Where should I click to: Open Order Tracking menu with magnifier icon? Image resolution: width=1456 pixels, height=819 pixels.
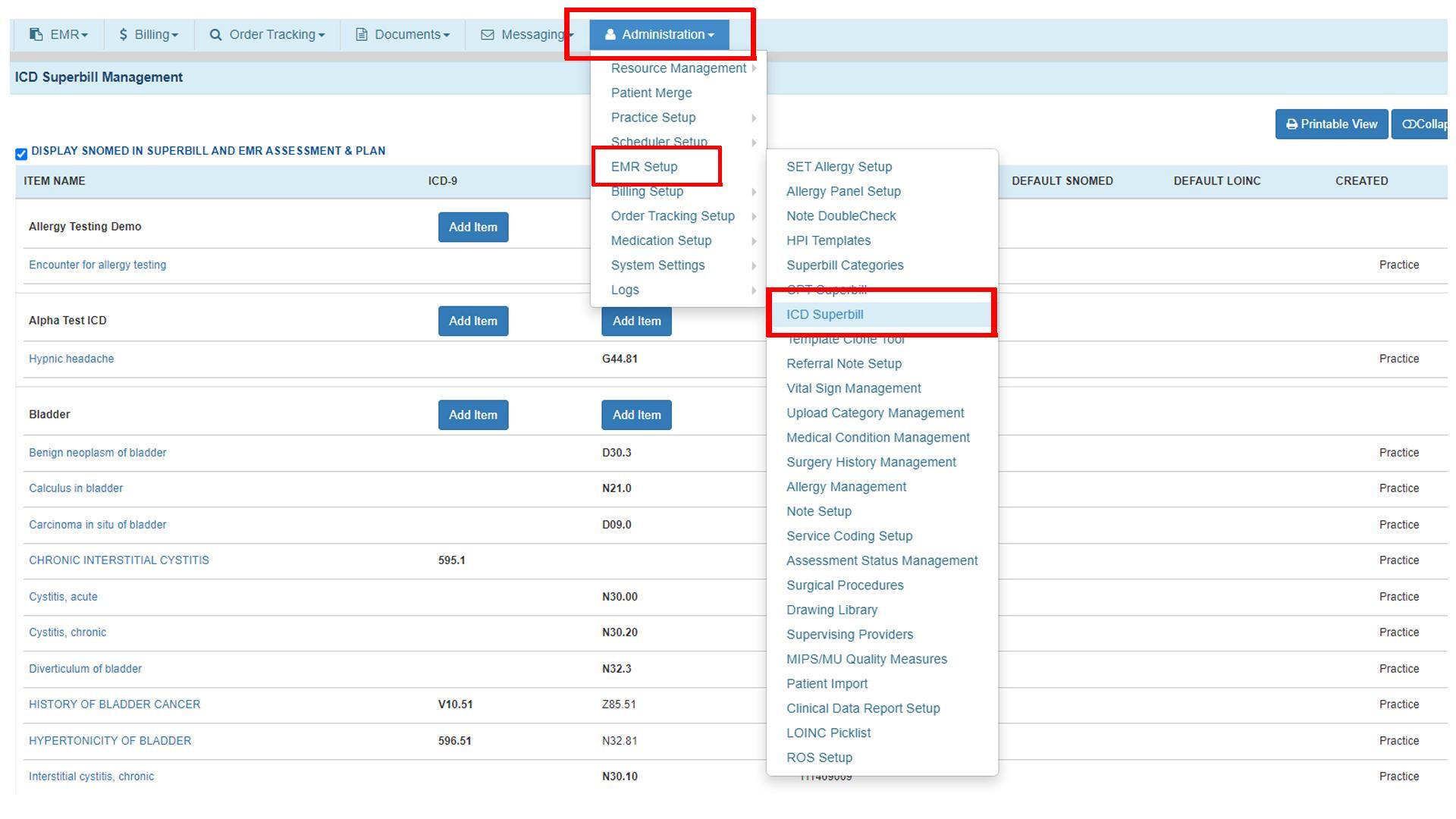267,35
